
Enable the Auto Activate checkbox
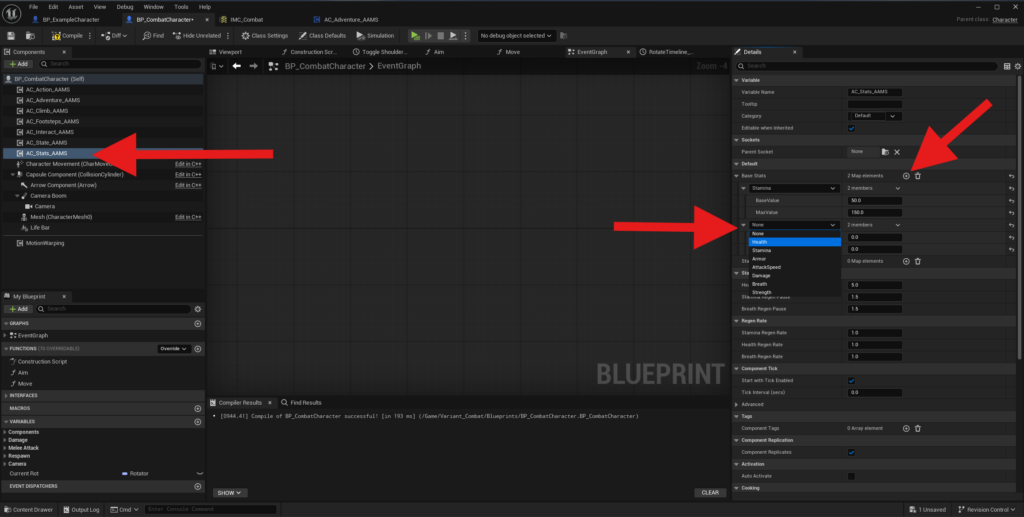point(851,476)
